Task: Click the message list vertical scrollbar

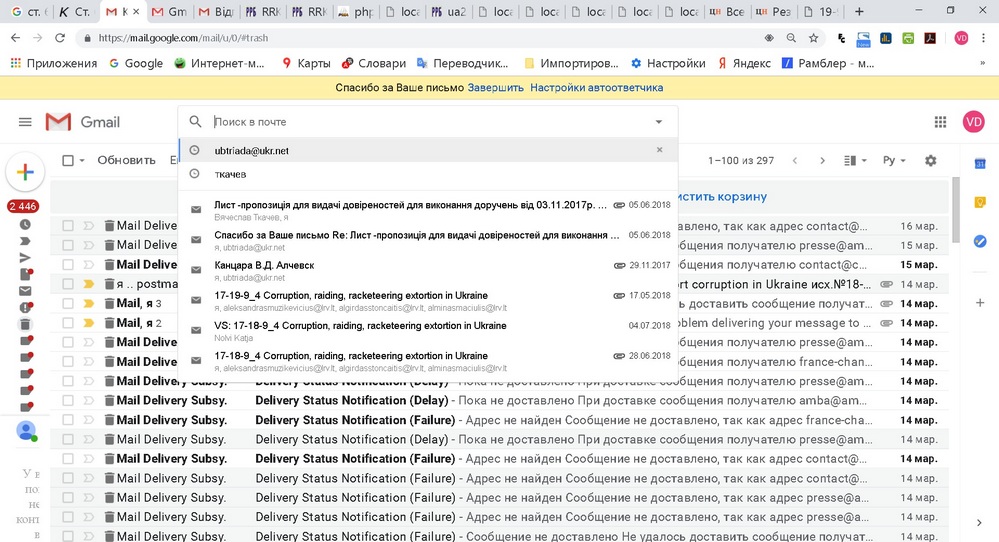Action: tap(955, 210)
